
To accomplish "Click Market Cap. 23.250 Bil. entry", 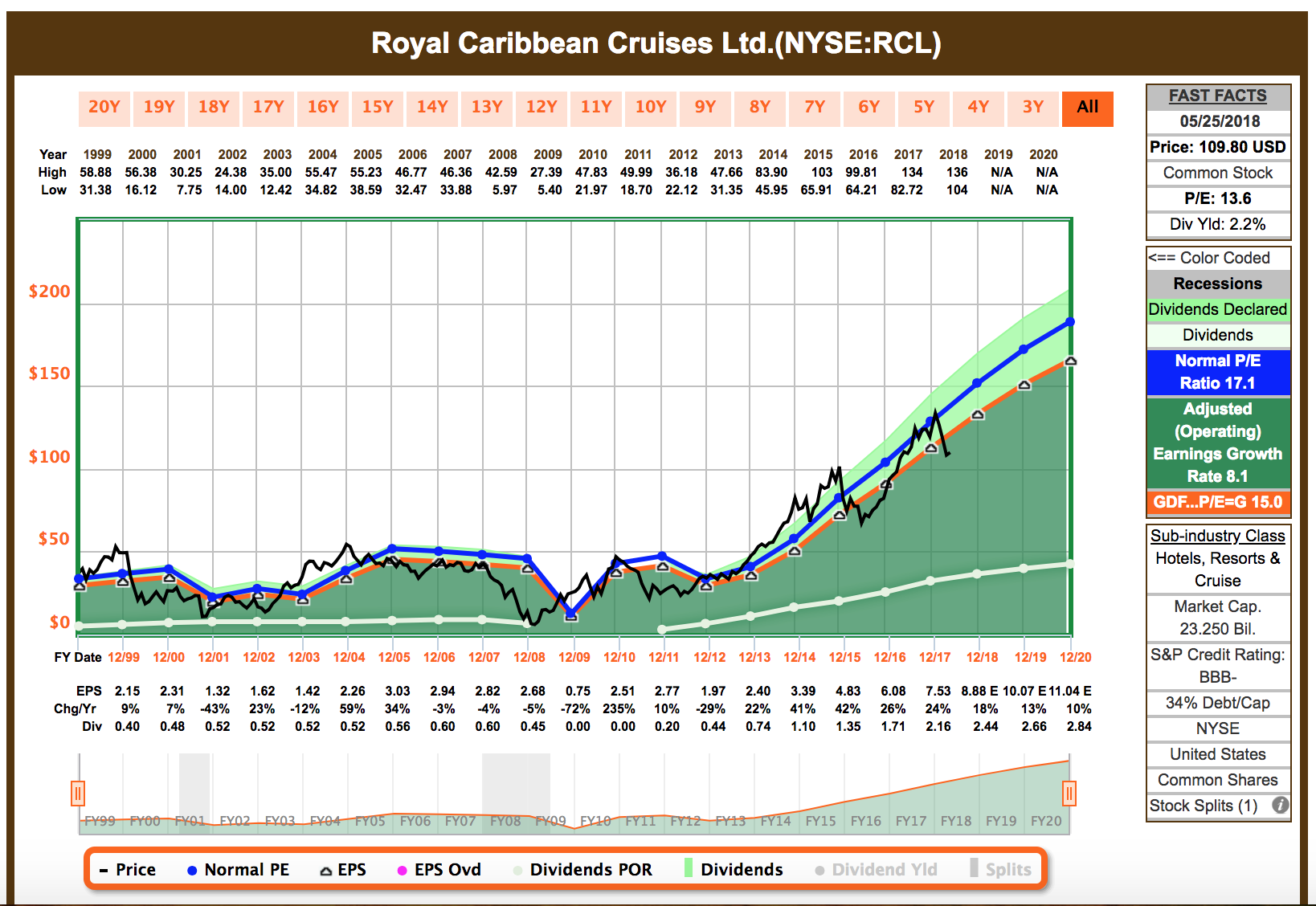I will pos(1218,618).
